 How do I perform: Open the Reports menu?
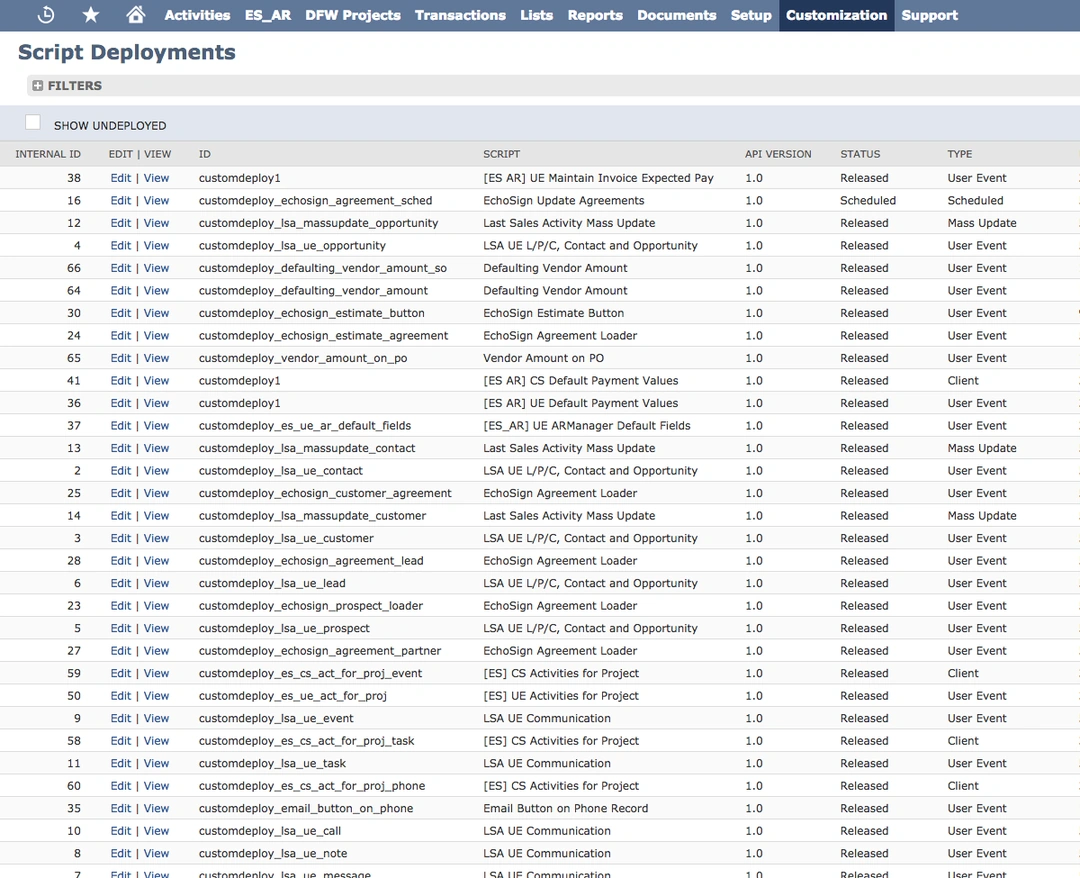(595, 15)
